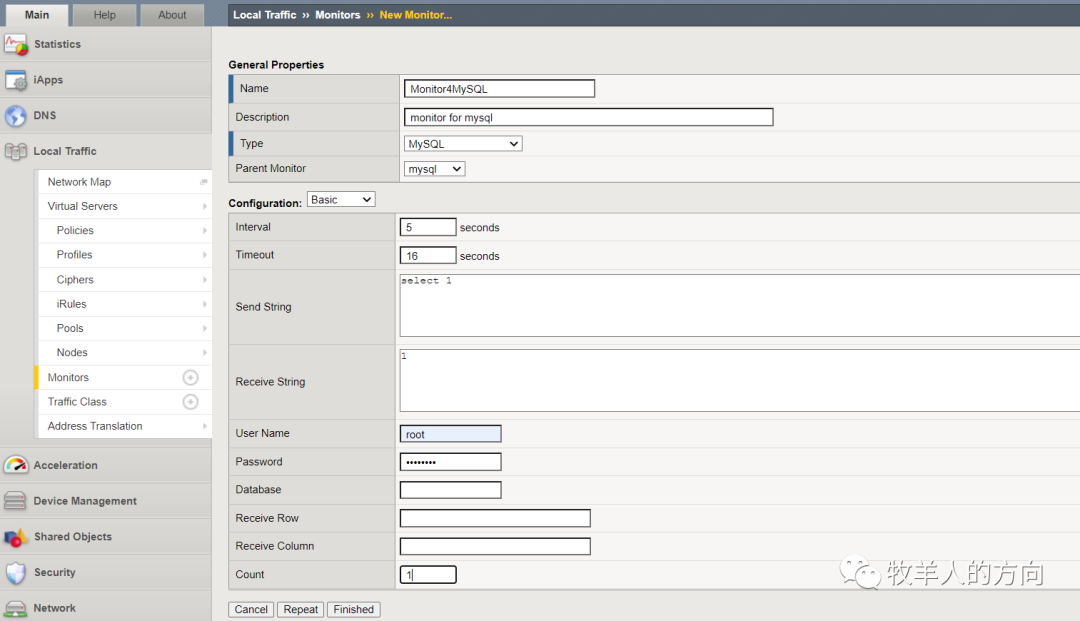Open the Parent Monitor dropdown
Screen dimensions: 1080x621
coord(434,169)
